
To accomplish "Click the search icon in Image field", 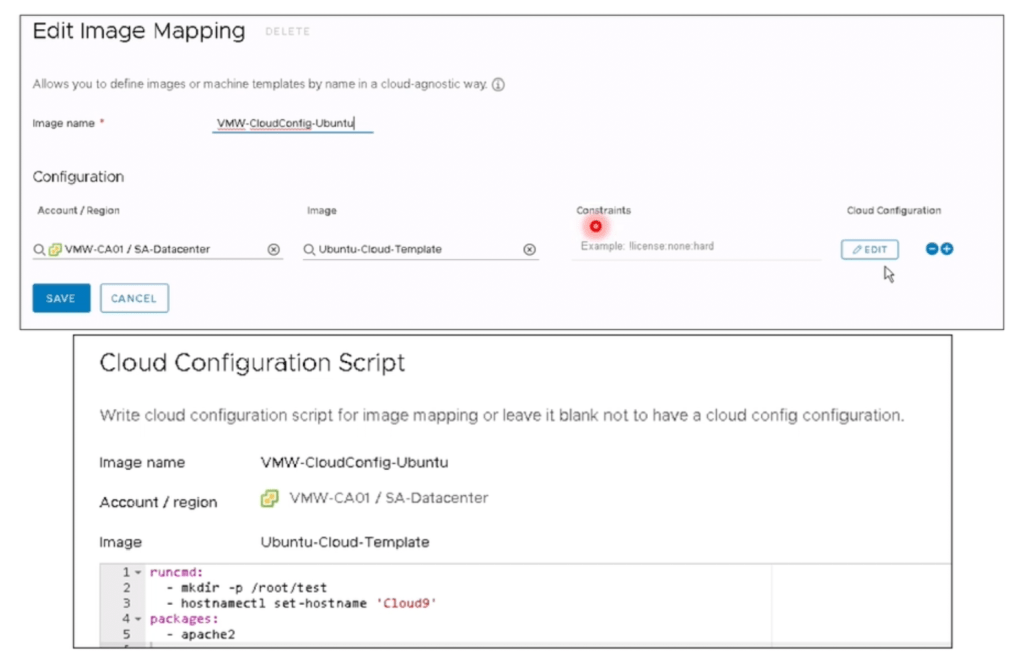I will (310, 250).
